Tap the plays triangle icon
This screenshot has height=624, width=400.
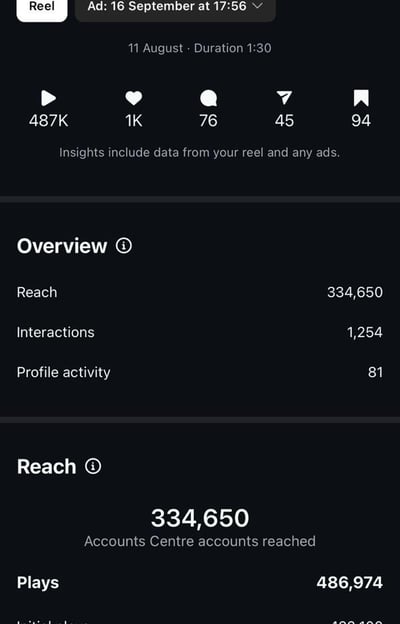[48, 98]
